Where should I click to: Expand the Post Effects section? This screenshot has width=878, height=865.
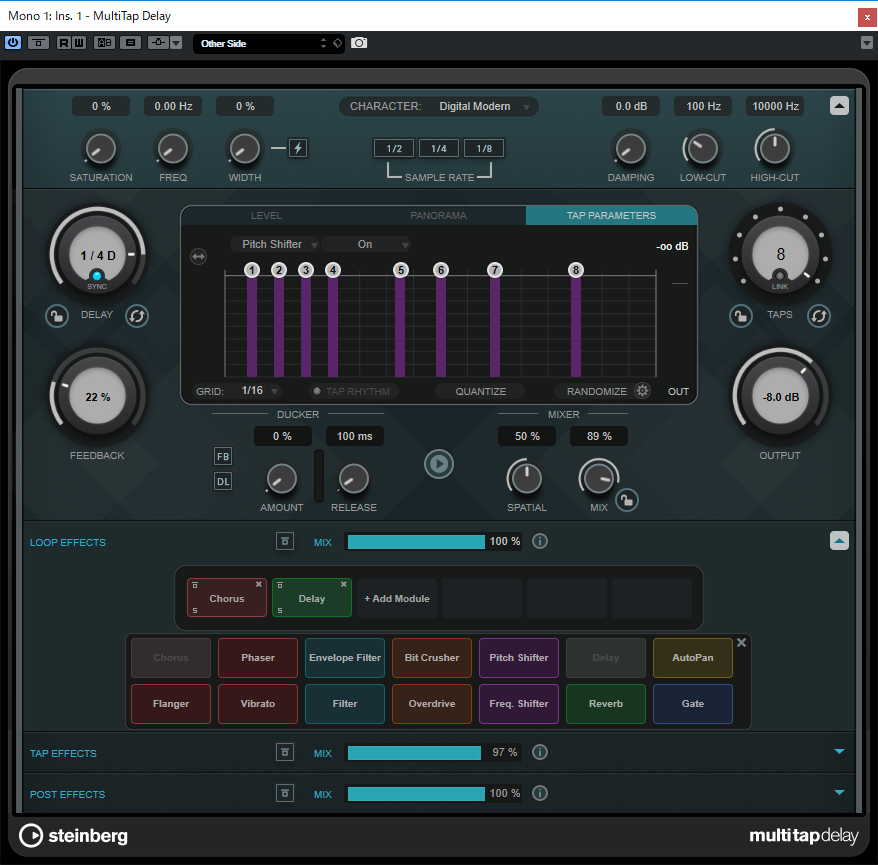tap(839, 792)
